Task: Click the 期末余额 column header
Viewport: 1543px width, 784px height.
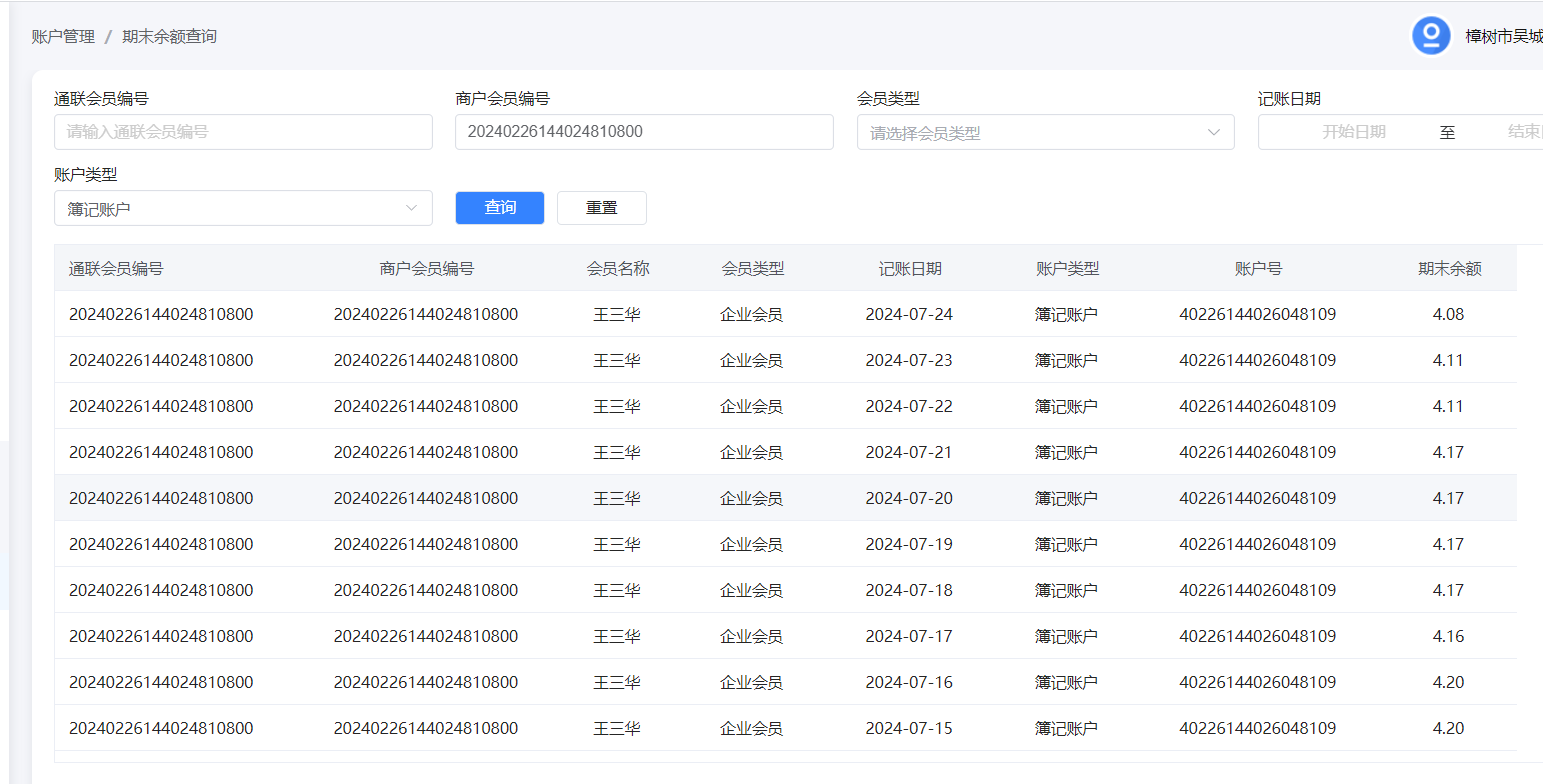Action: tap(1449, 268)
